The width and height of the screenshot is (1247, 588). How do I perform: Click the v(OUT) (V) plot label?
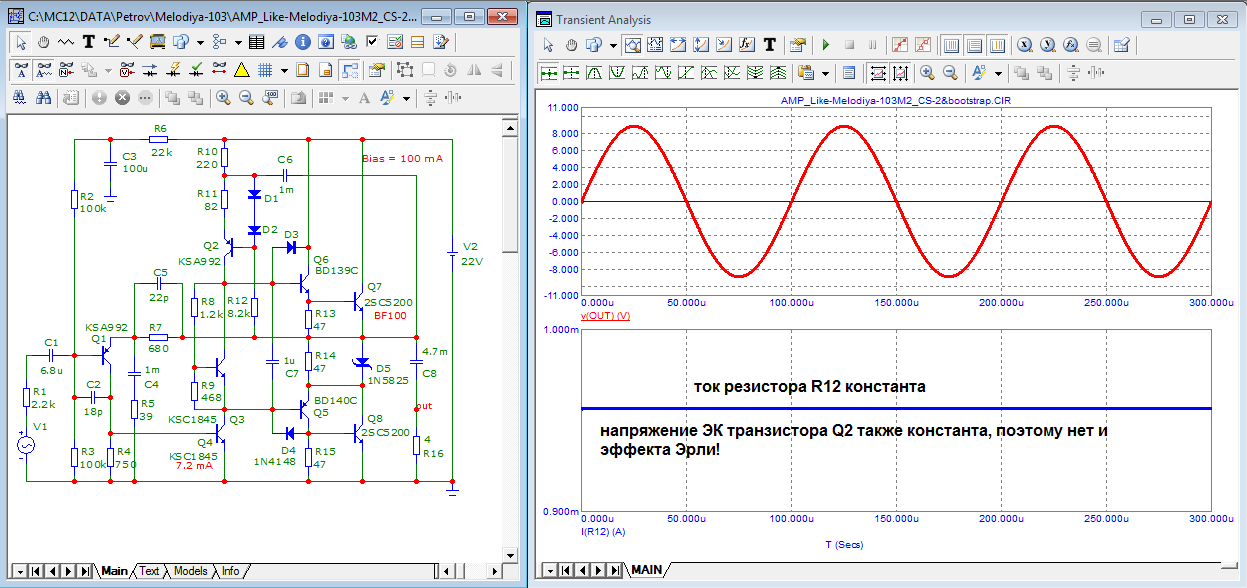[604, 316]
